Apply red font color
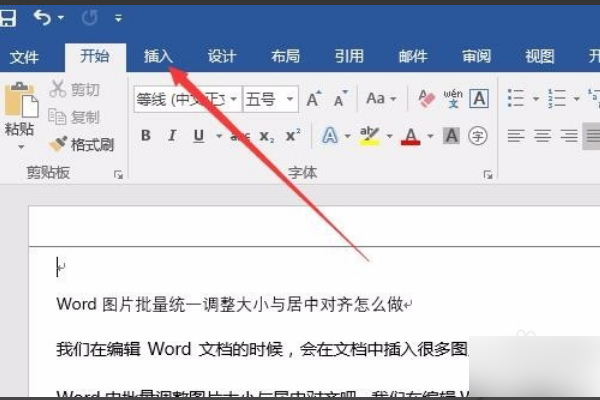The width and height of the screenshot is (600, 400). click(x=411, y=136)
